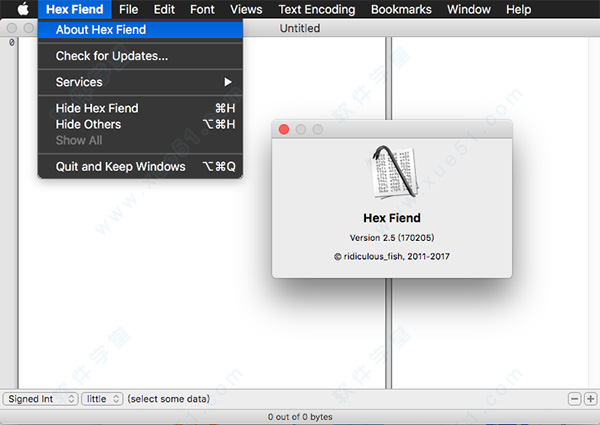Click the Hex Fiend menu bar title
The image size is (600, 425).
[75, 9]
